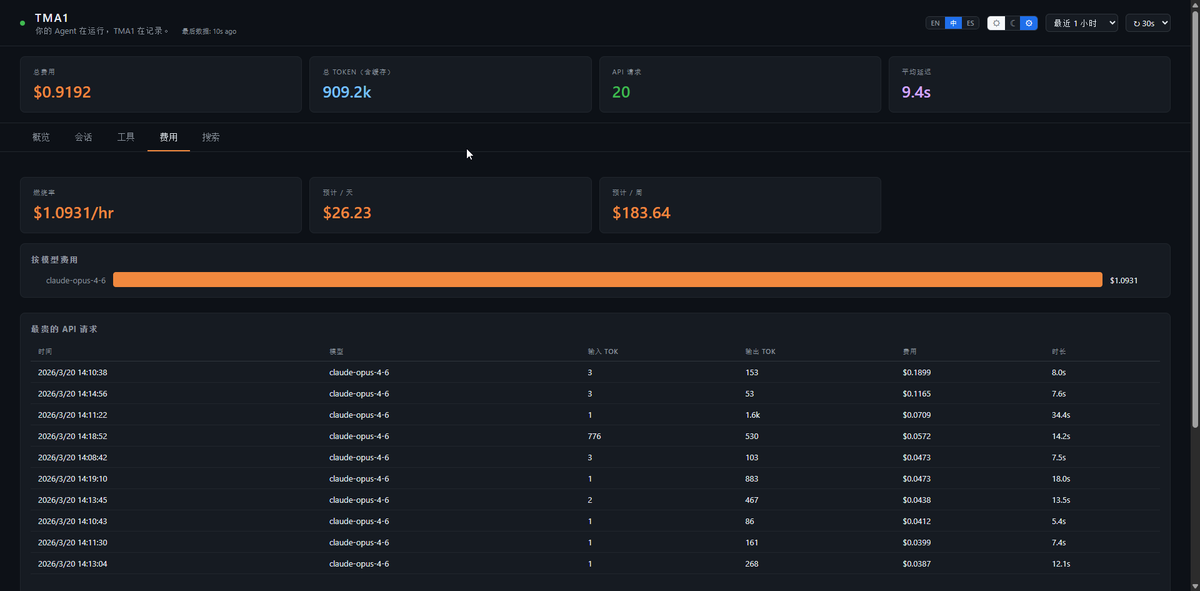1200x591 pixels.
Task: Click the 费用 column header in table
Action: click(x=909, y=351)
